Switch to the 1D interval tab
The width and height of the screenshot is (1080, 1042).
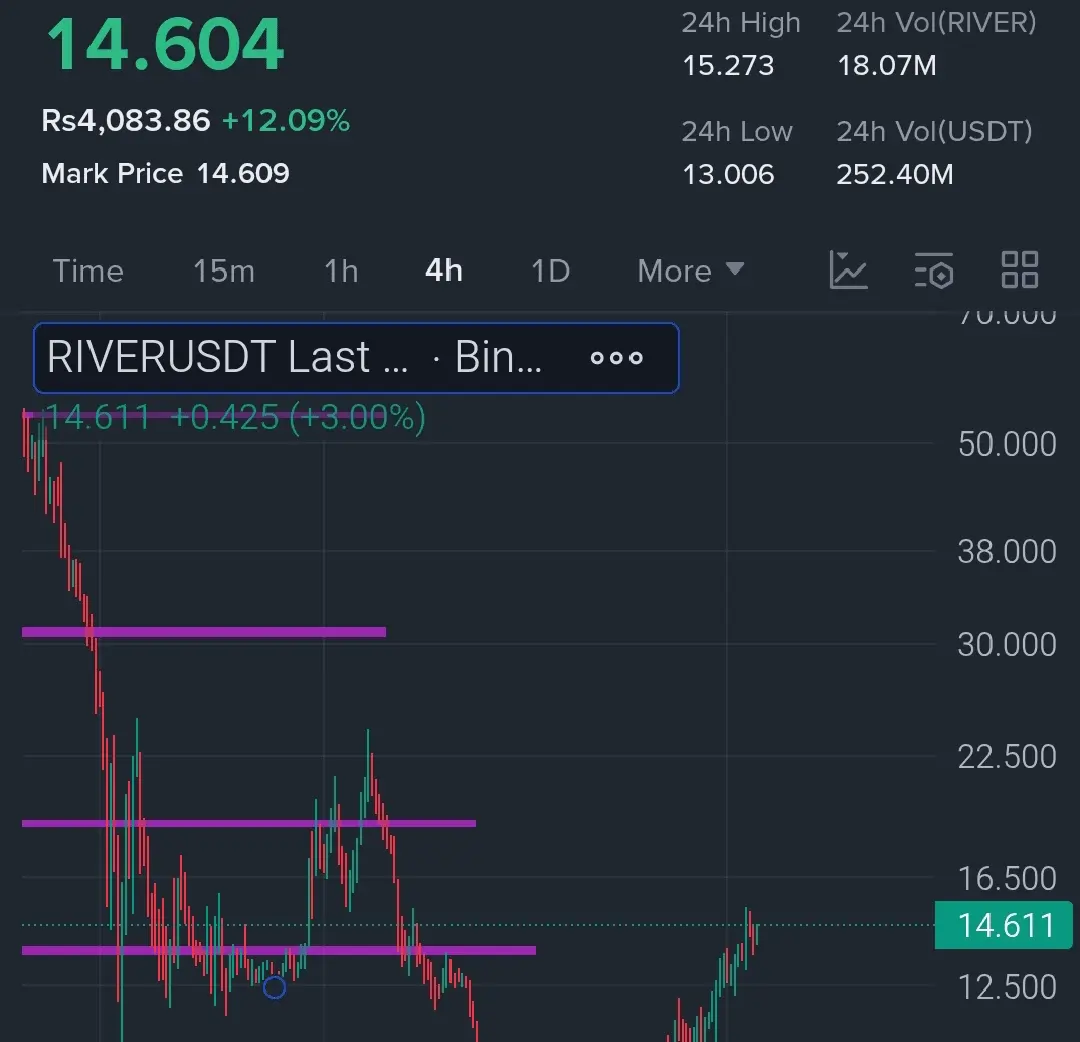[550, 271]
